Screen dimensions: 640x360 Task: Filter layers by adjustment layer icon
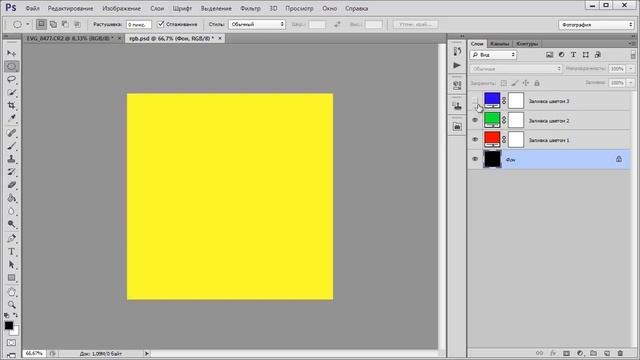[562, 55]
